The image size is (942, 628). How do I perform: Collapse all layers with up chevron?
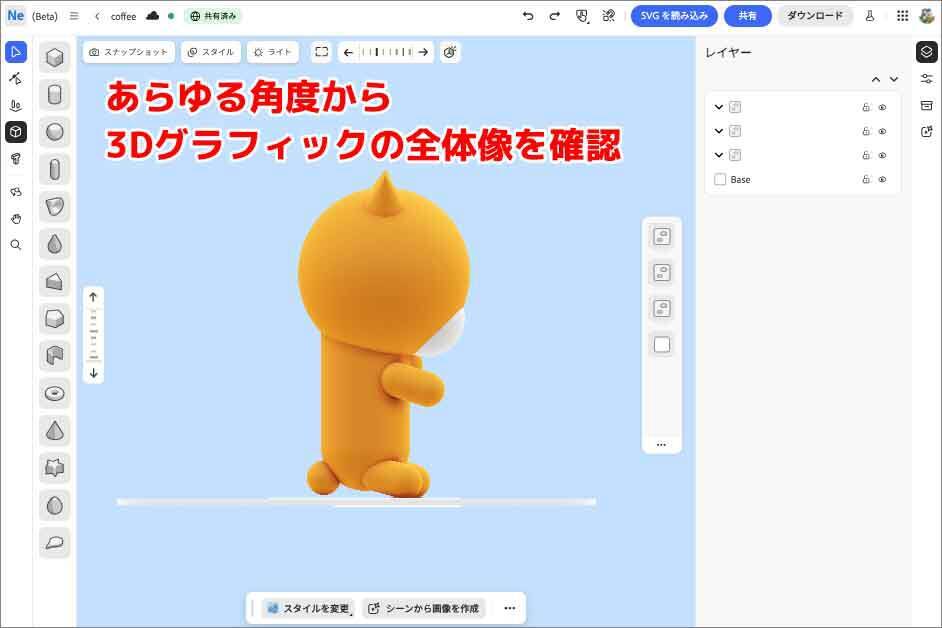tap(876, 79)
